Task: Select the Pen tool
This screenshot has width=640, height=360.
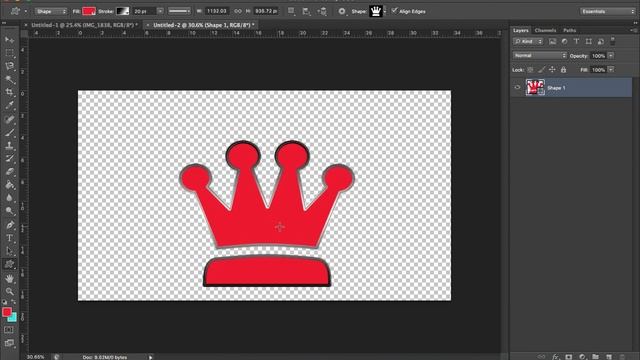Action: coord(9,224)
